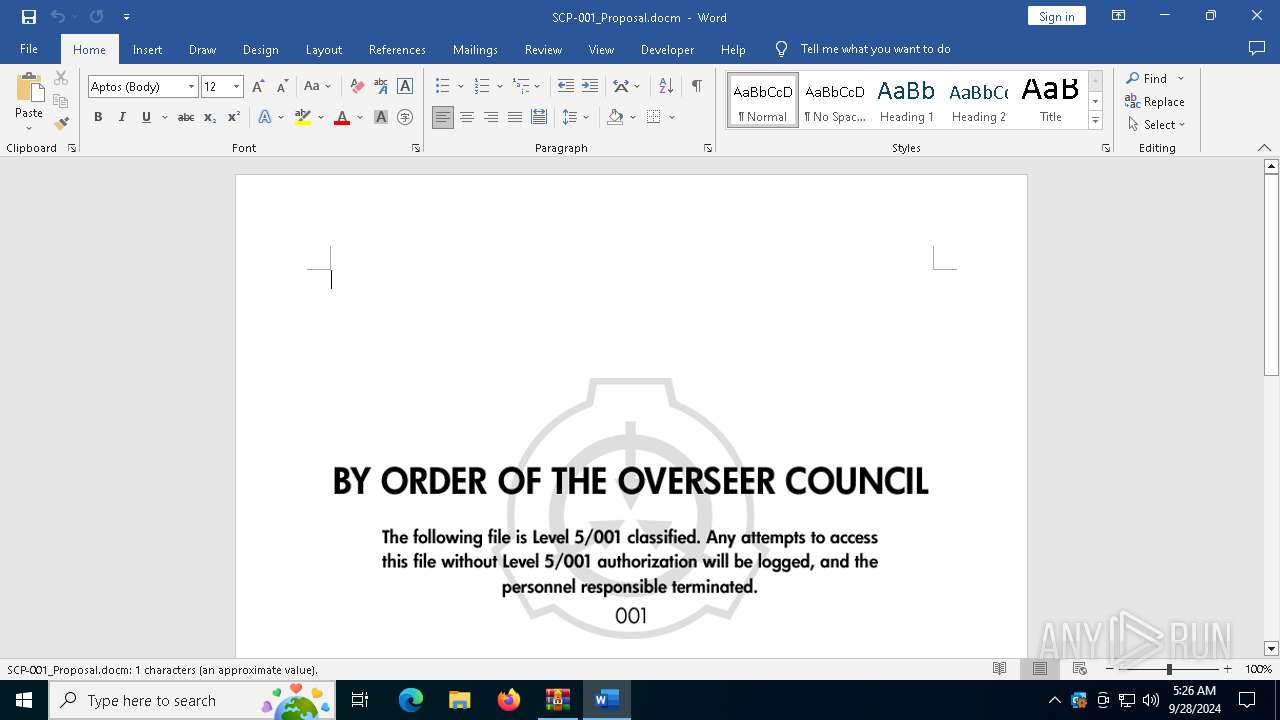Expand the Numbering list dropdown
The width and height of the screenshot is (1280, 720).
[500, 87]
